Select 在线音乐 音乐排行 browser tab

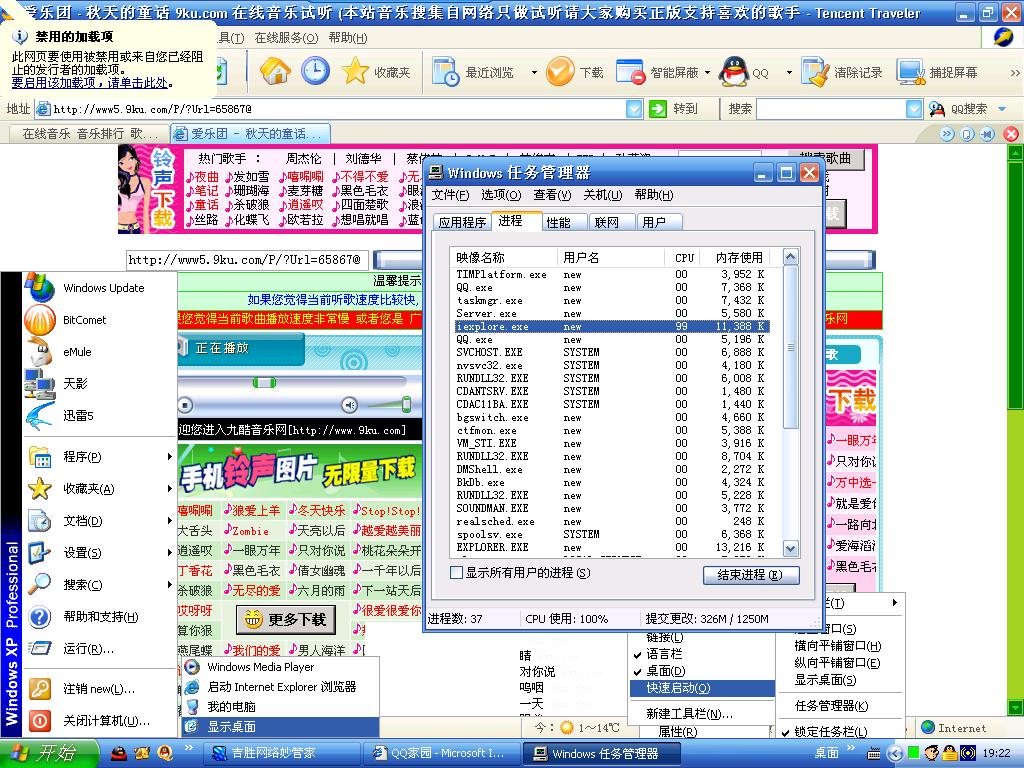[x=89, y=134]
